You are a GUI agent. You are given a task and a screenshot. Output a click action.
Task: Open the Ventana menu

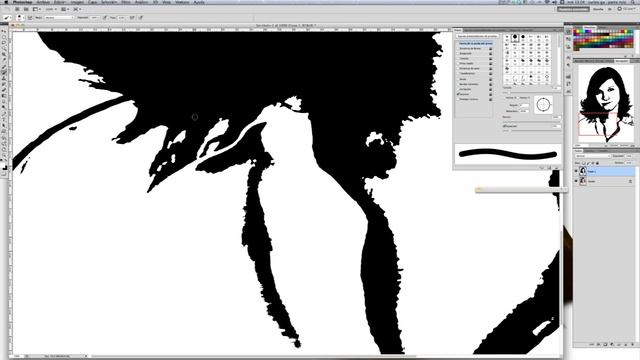182,2
